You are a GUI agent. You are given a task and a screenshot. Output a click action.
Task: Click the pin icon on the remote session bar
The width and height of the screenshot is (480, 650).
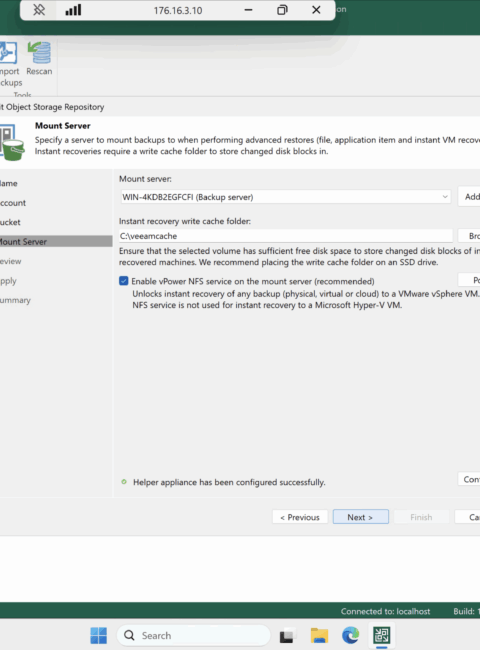pyautogui.click(x=39, y=10)
